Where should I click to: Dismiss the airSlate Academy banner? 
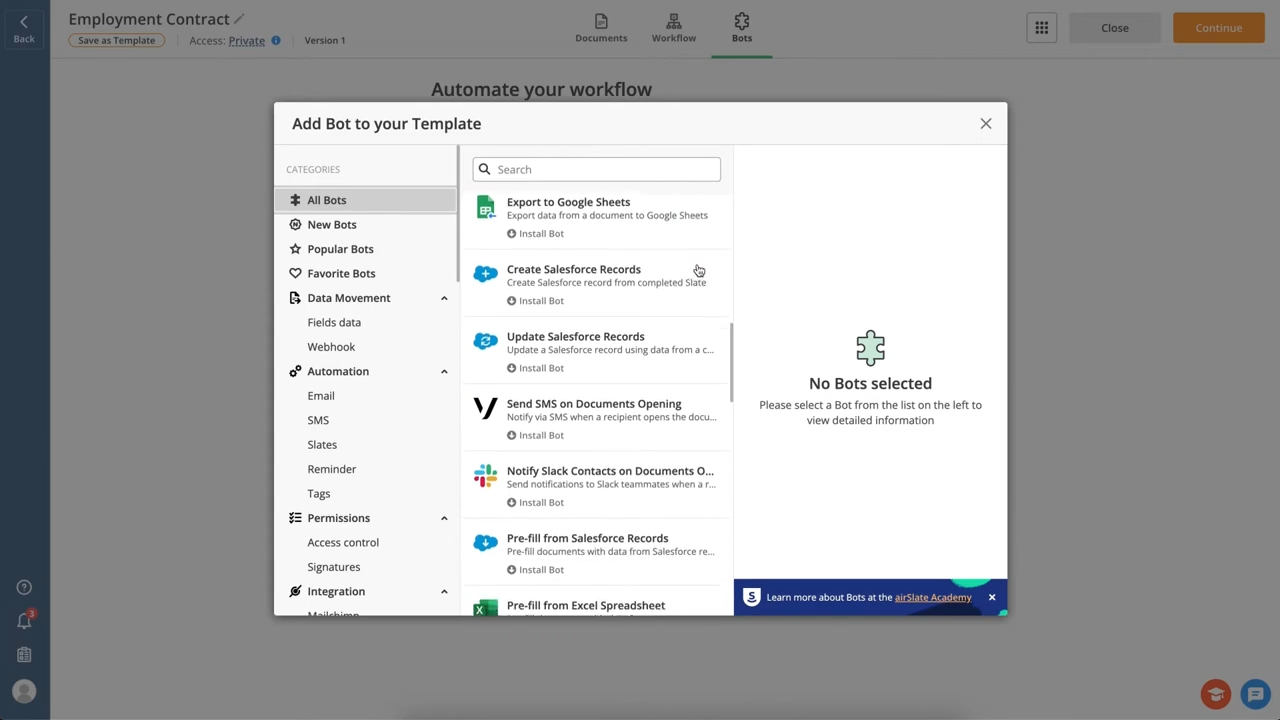992,597
